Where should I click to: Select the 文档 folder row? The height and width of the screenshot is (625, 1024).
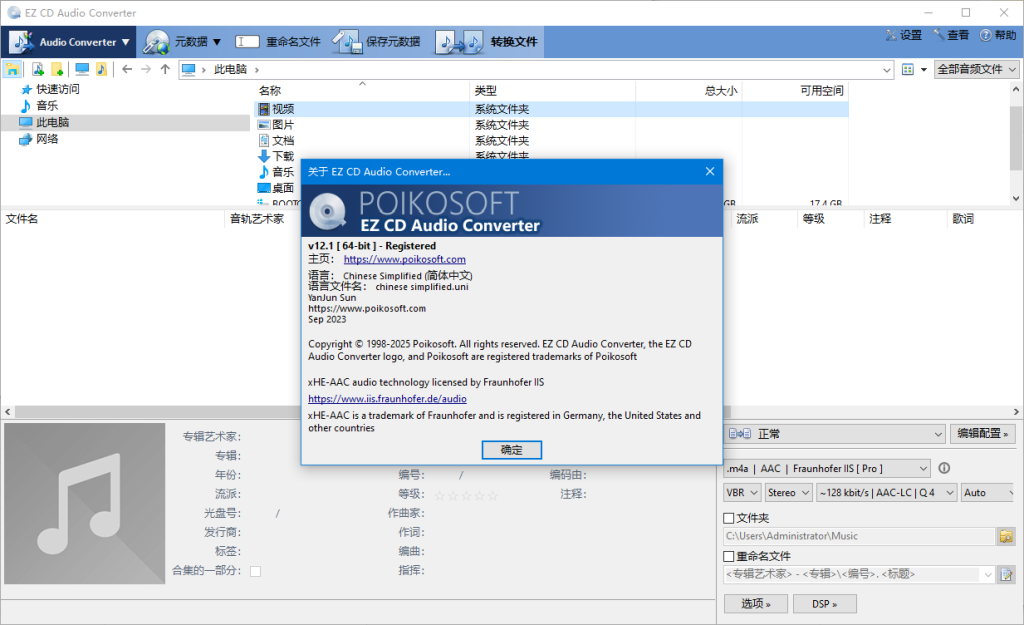(x=552, y=140)
